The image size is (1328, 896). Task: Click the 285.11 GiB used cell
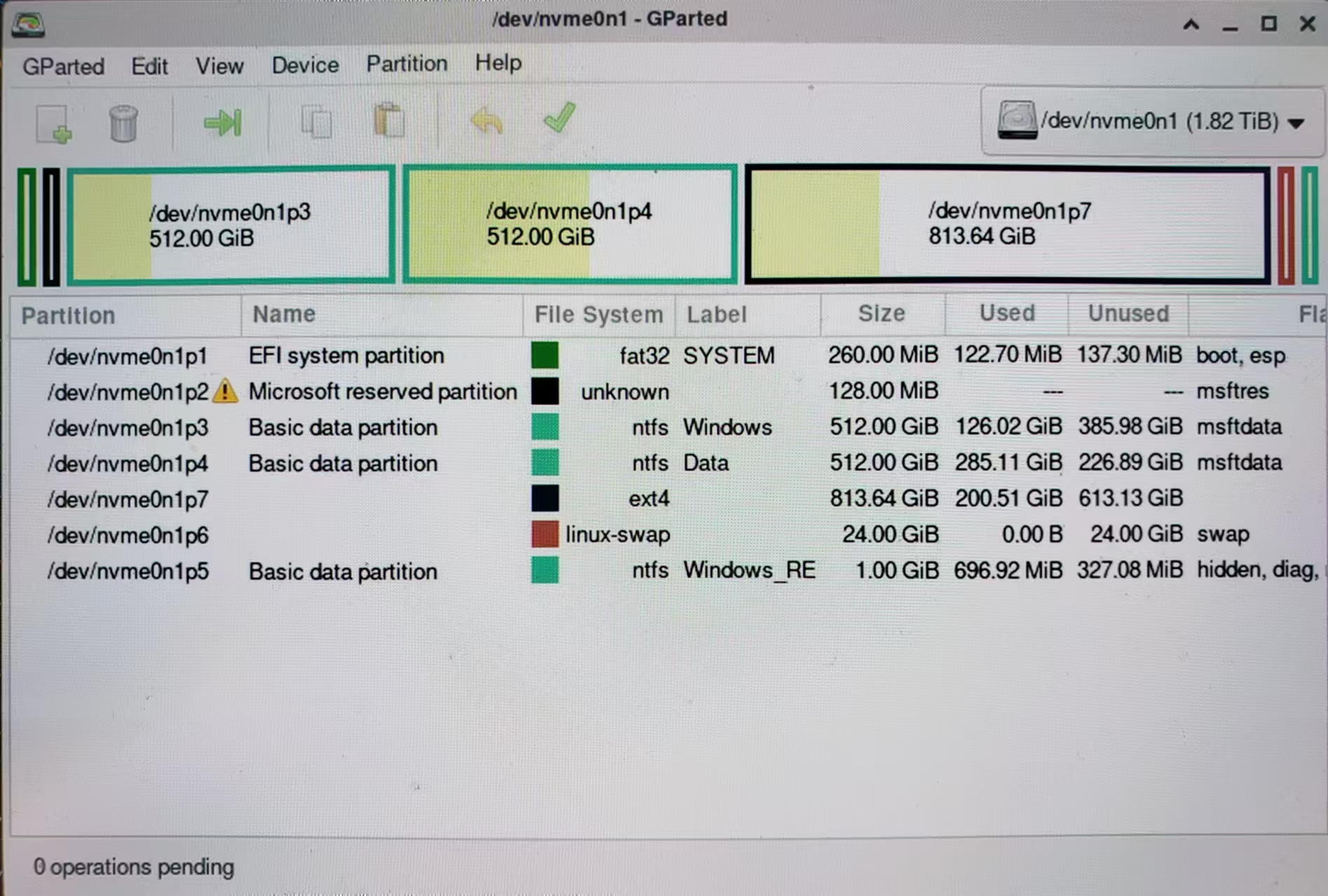click(1008, 462)
